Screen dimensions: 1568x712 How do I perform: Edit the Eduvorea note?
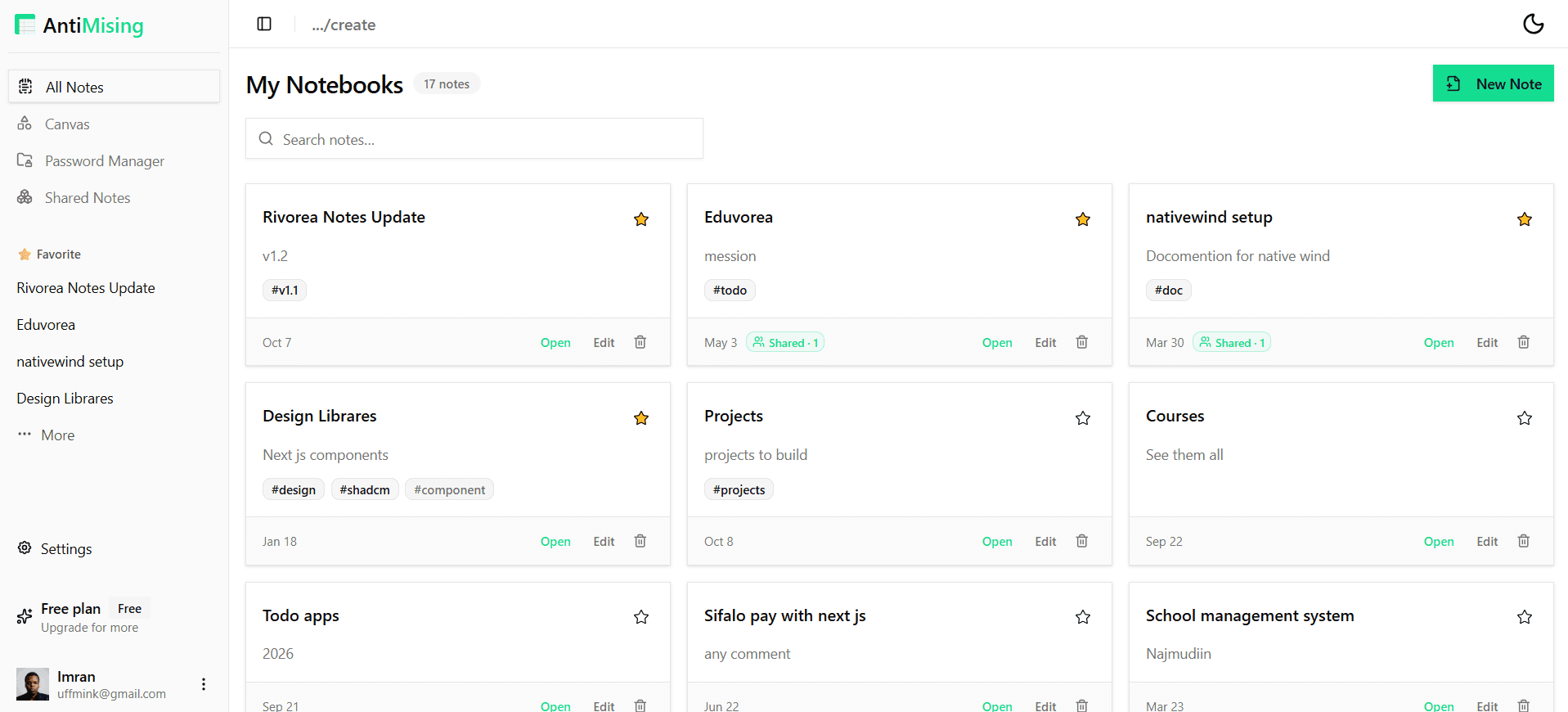coord(1045,343)
